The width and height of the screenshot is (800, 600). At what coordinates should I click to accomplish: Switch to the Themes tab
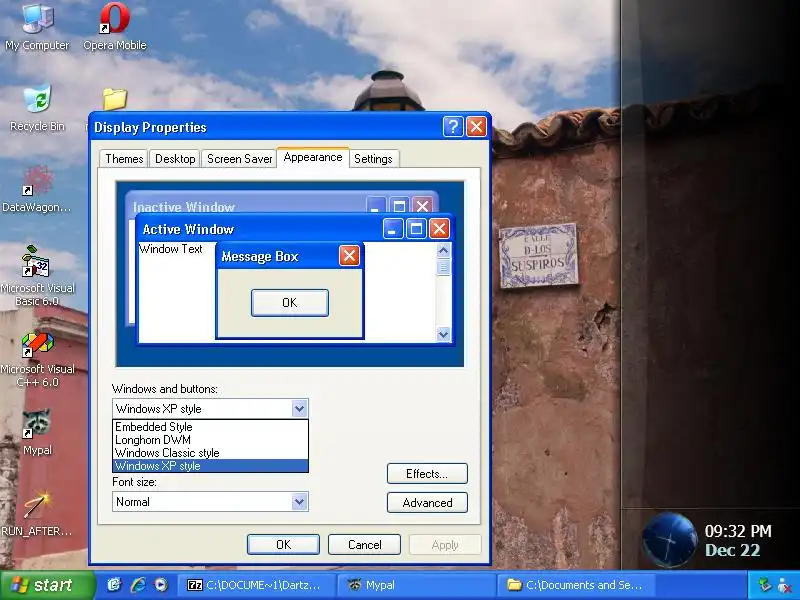pos(124,159)
